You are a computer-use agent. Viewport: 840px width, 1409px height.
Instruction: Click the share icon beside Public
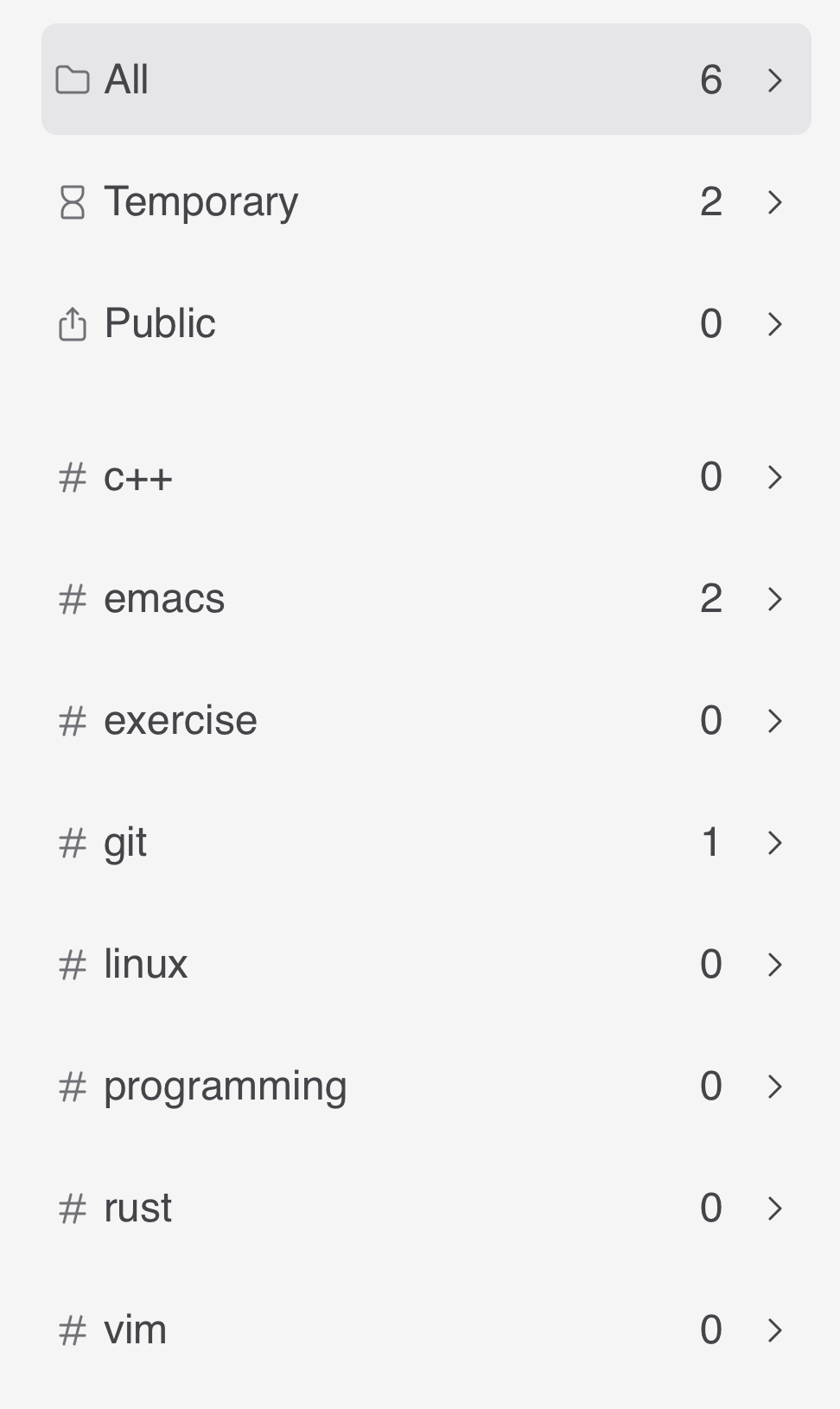73,323
